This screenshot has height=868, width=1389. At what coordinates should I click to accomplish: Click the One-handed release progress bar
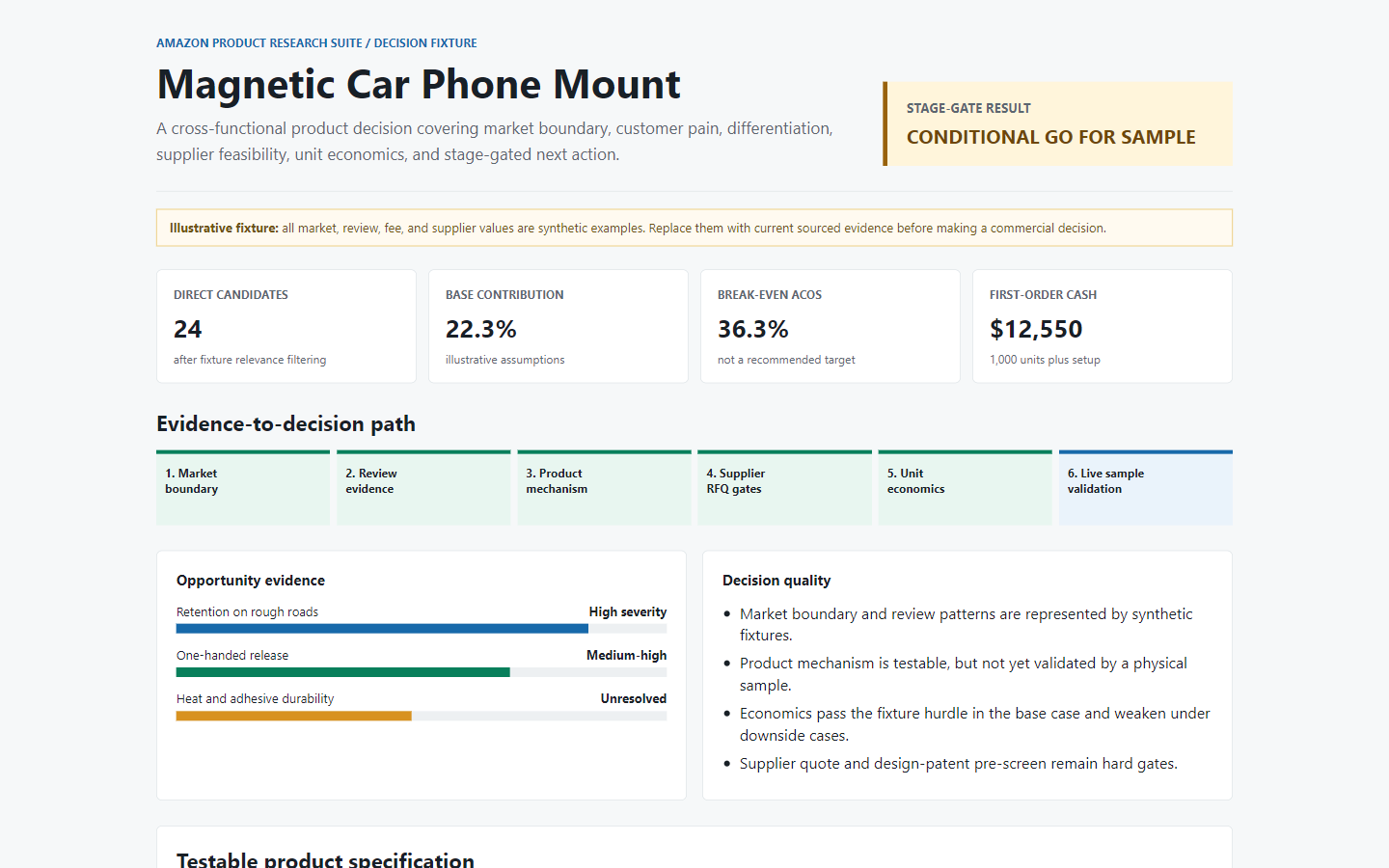click(422, 672)
